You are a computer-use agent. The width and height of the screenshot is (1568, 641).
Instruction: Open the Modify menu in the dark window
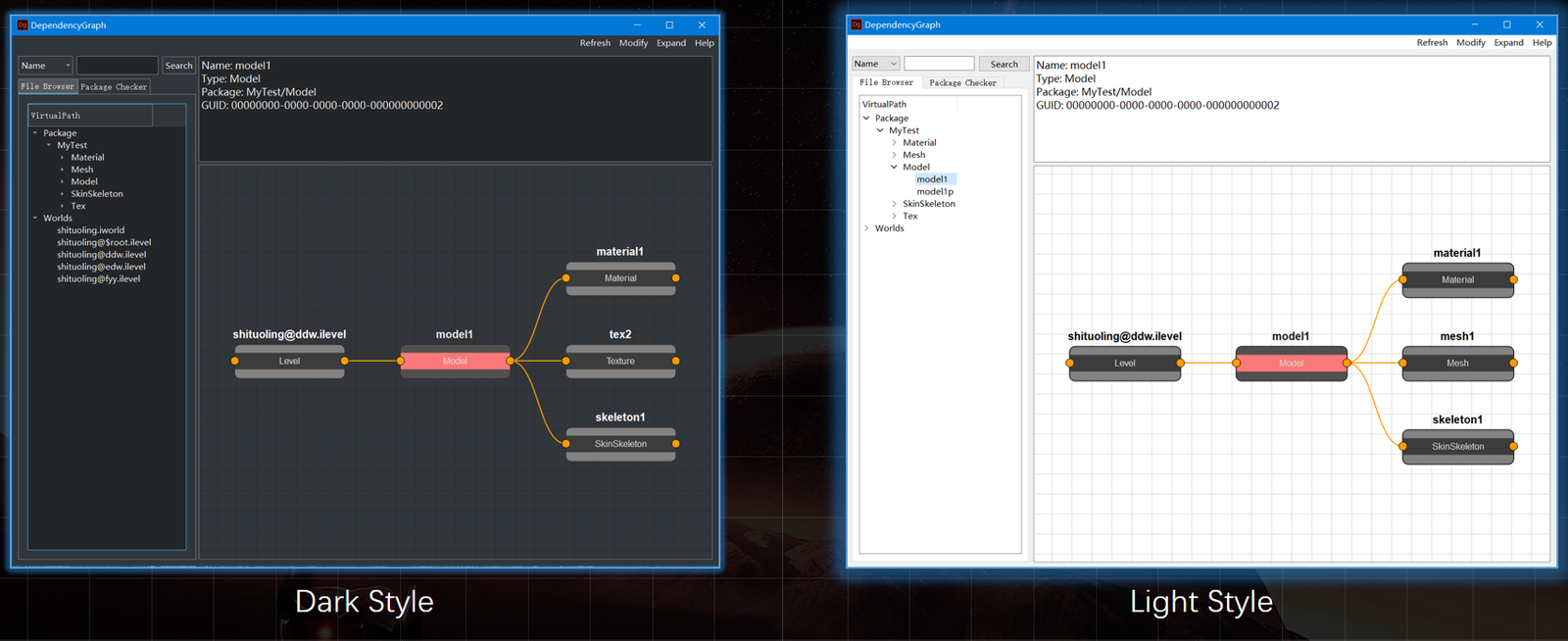point(633,43)
